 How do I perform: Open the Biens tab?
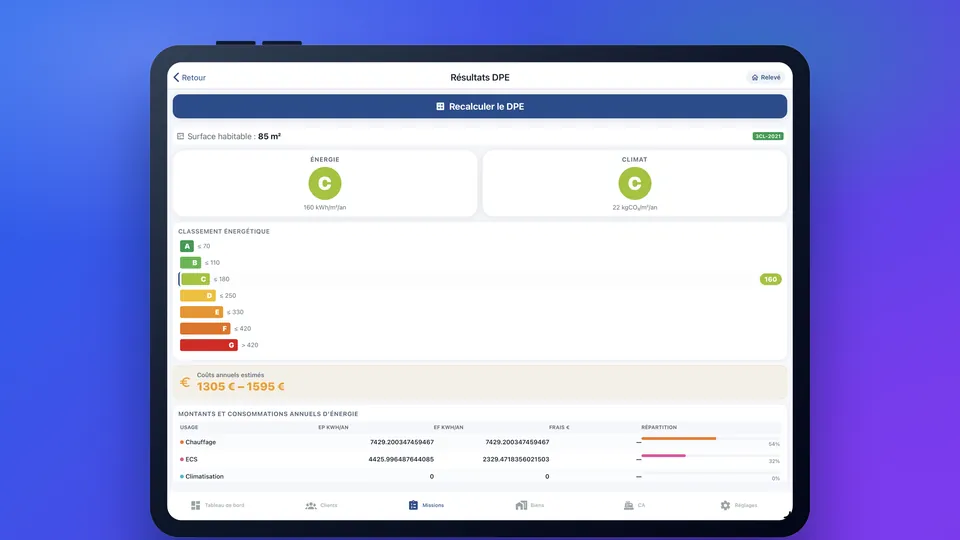(x=530, y=505)
